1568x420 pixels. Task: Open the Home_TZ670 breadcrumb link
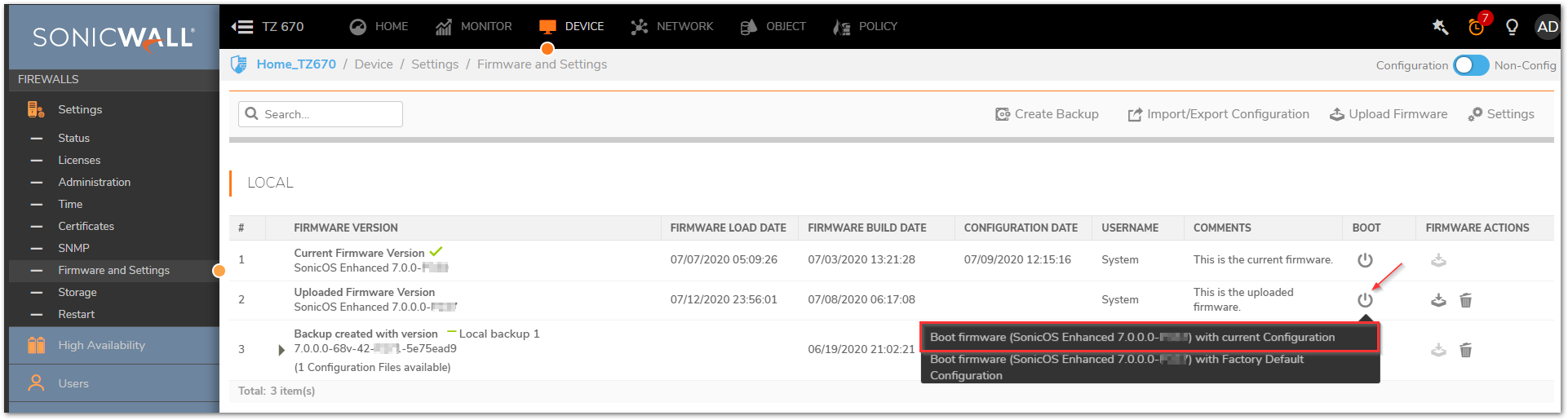click(296, 64)
